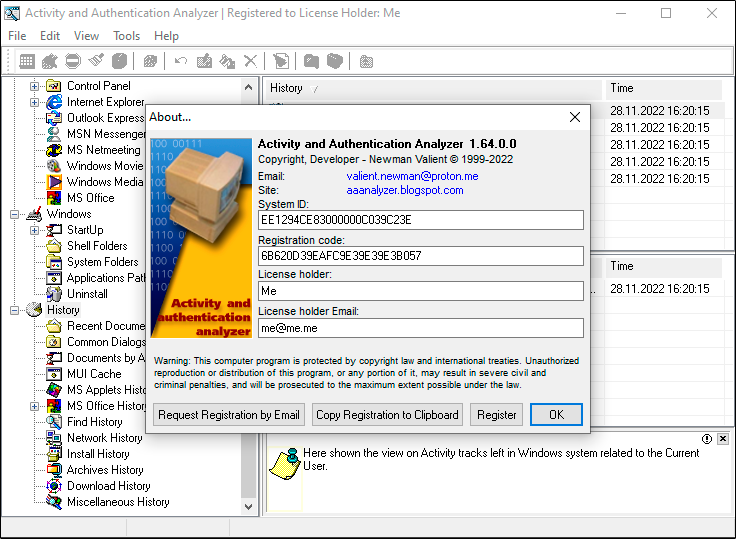Image resolution: width=736 pixels, height=539 pixels.
Task: Click the document page toolbar icon
Action: point(281,61)
